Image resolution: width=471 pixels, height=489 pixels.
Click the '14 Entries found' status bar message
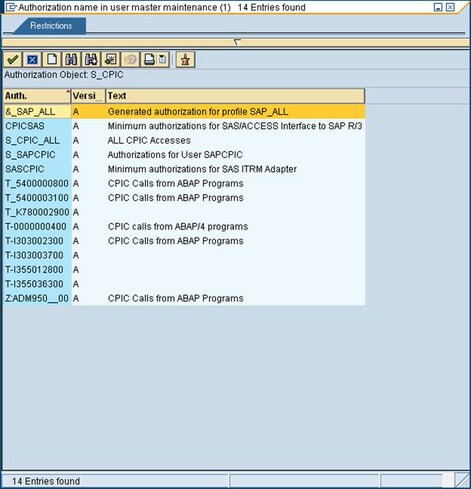46,481
